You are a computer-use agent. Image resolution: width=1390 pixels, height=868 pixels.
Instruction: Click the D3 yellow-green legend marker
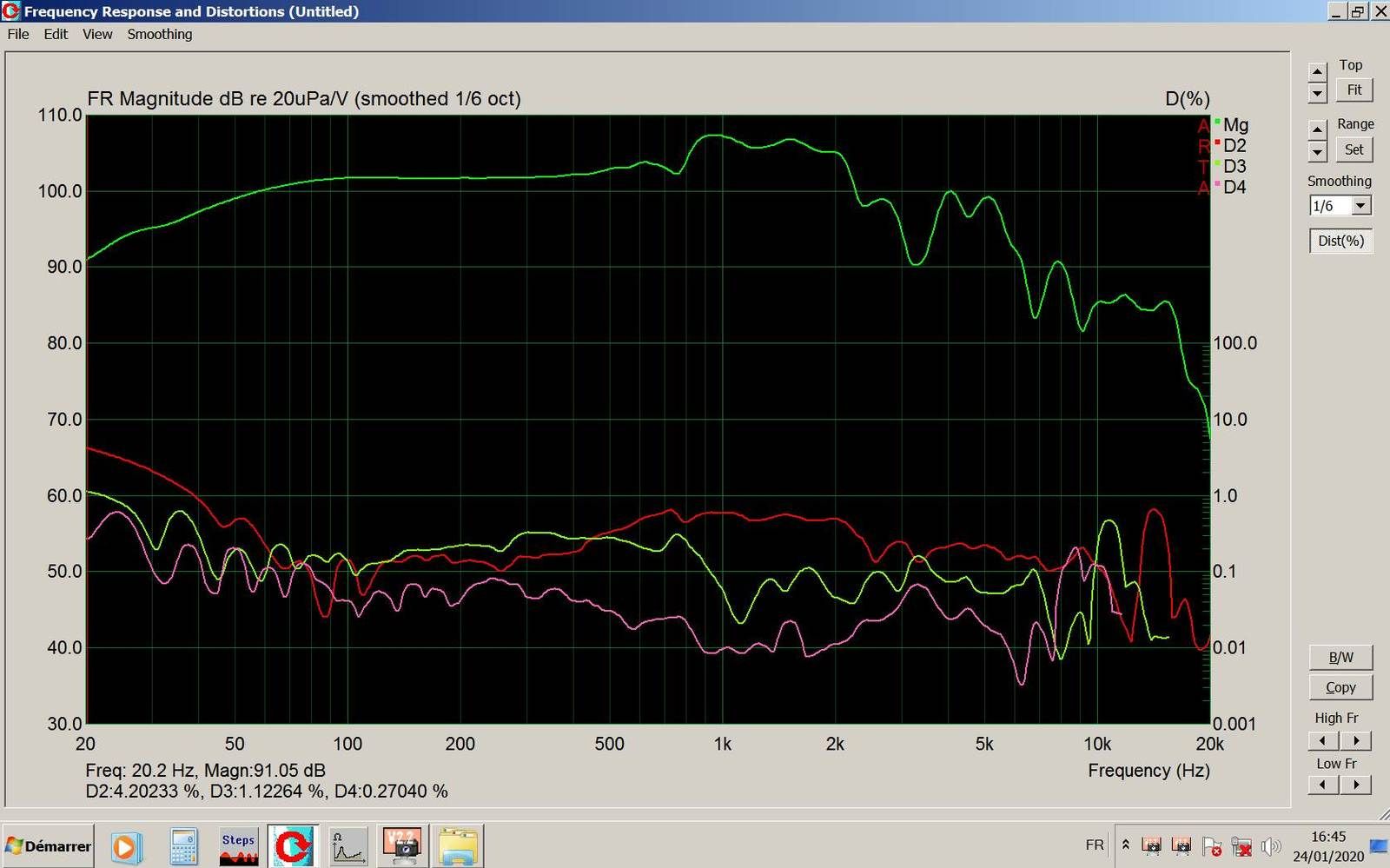coord(1217,163)
